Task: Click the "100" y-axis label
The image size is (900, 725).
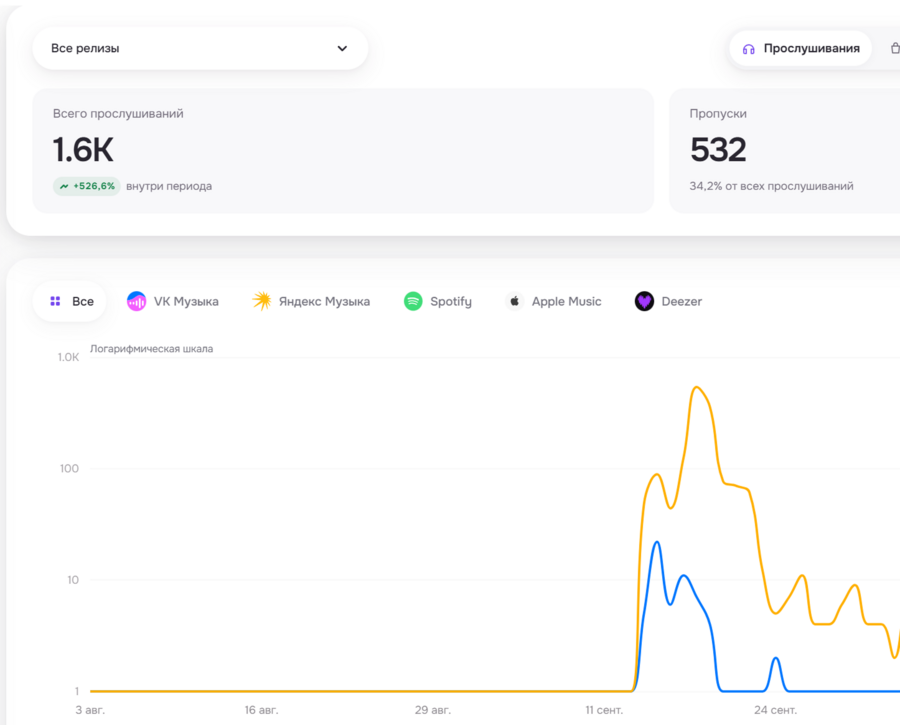Action: [69, 468]
